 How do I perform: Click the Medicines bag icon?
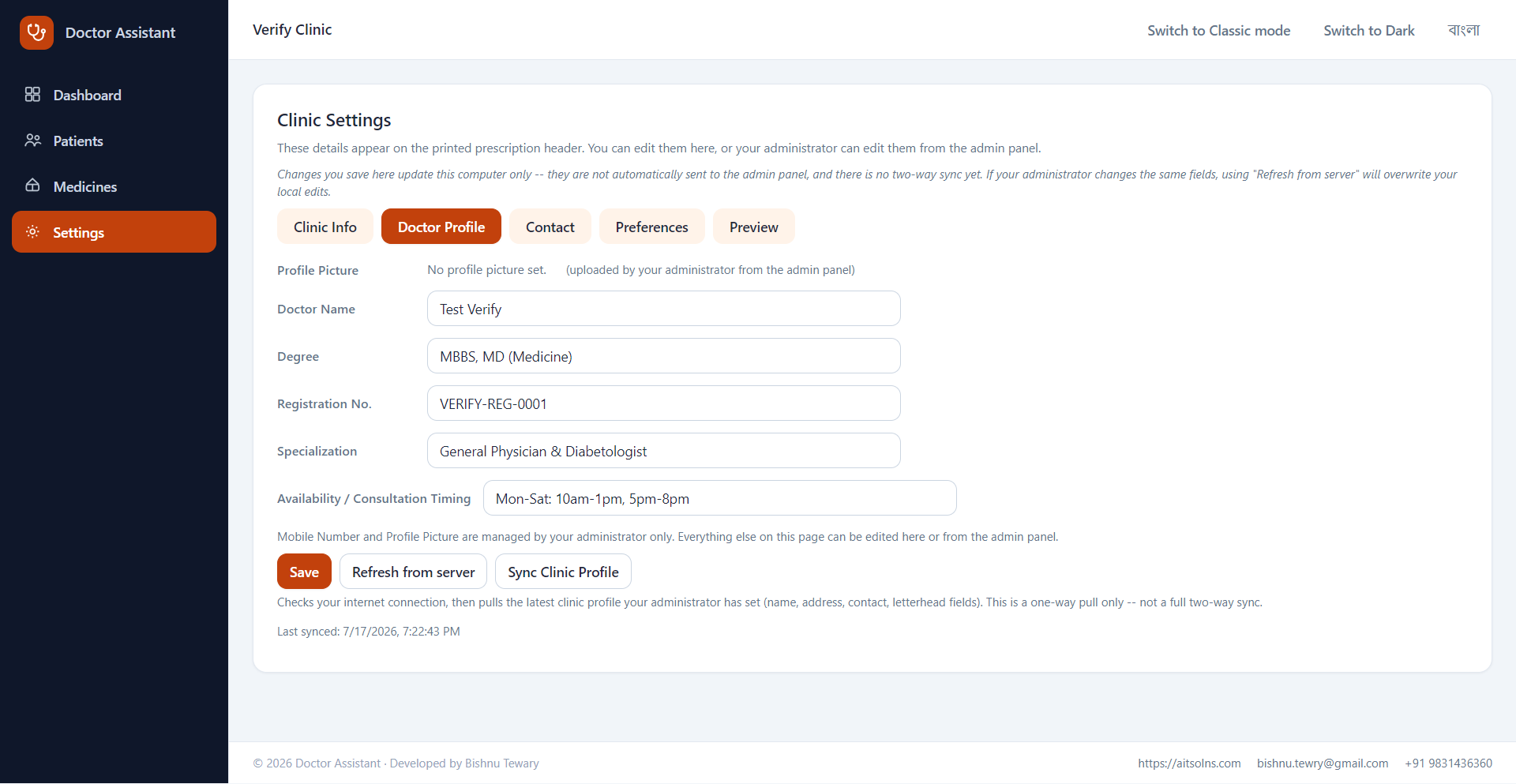point(32,186)
